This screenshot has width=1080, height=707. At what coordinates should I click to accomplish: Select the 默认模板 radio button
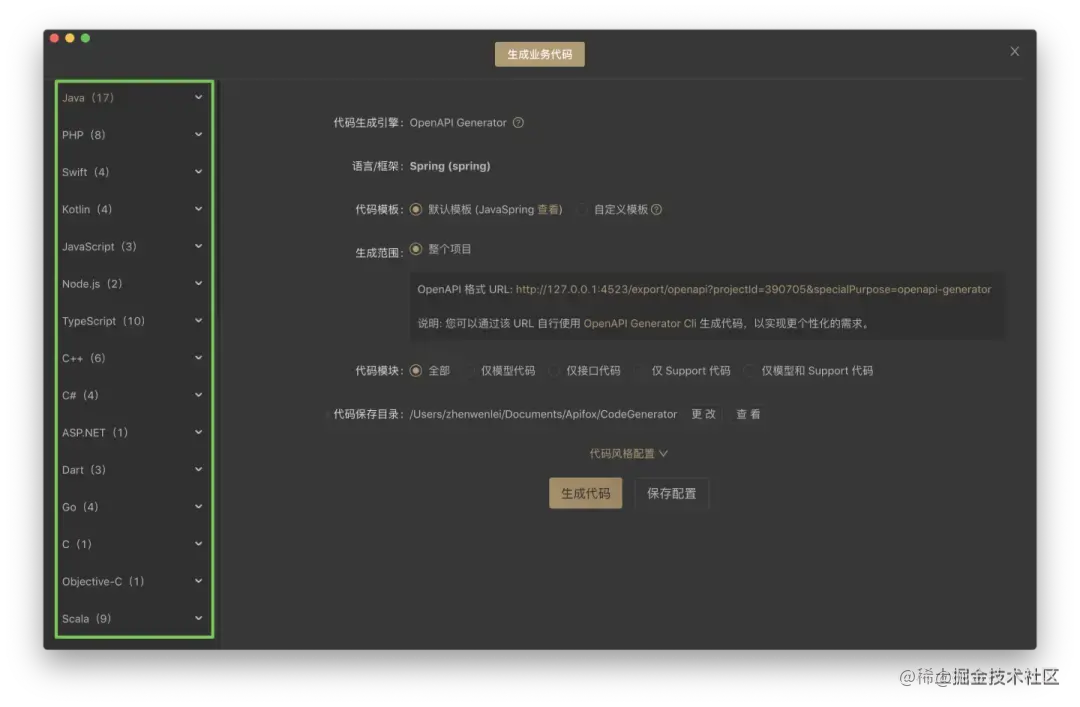coord(415,209)
